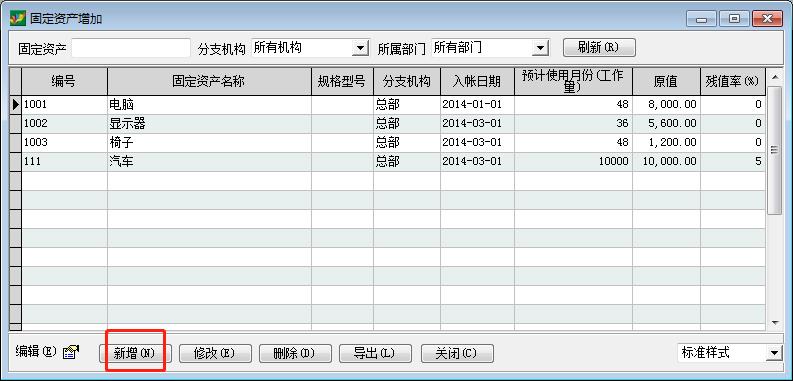Click the 原值 column header
The image size is (793, 381).
coord(666,81)
